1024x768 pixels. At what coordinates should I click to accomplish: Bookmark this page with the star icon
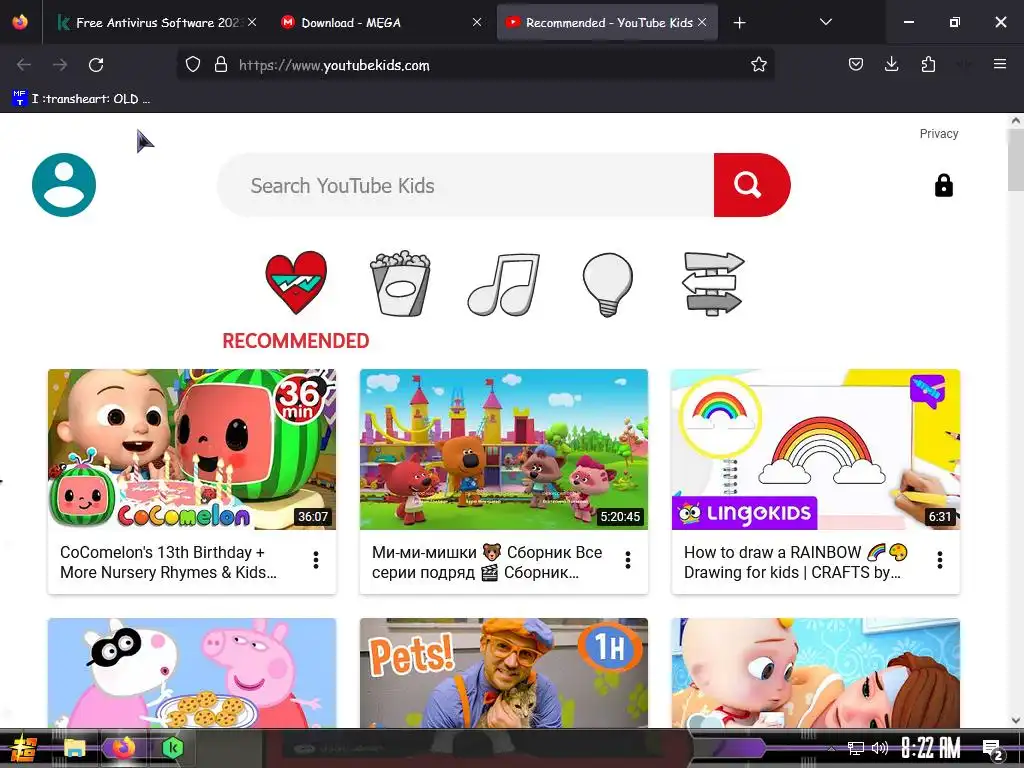pyautogui.click(x=758, y=65)
